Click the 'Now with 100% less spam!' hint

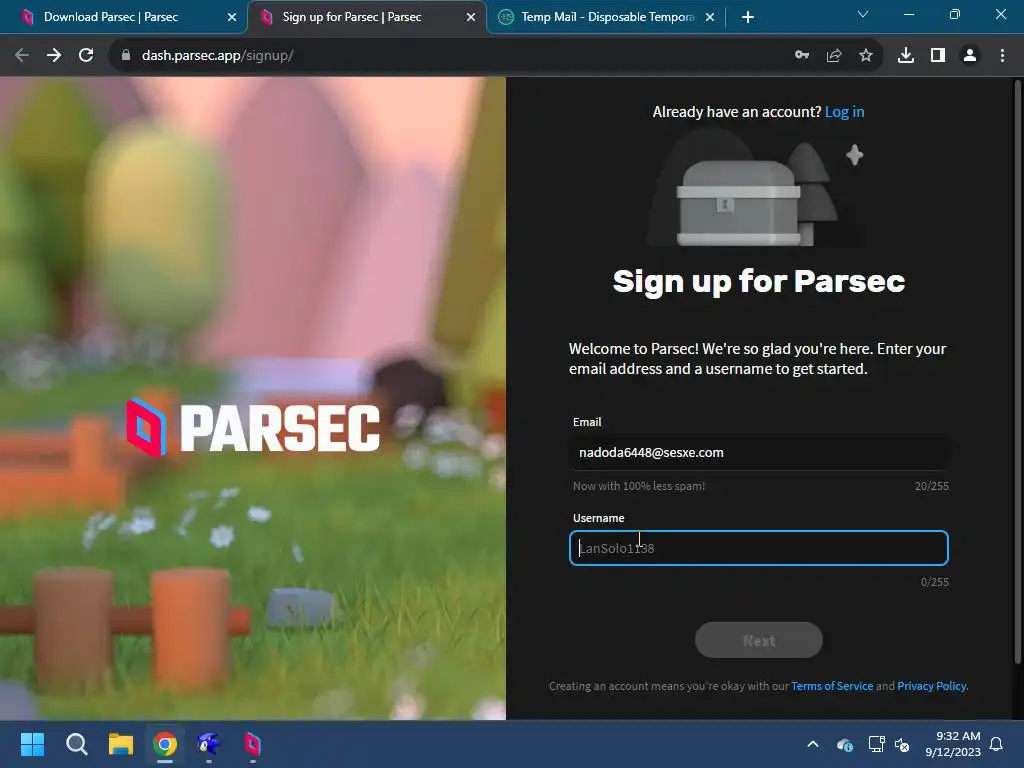click(639, 486)
